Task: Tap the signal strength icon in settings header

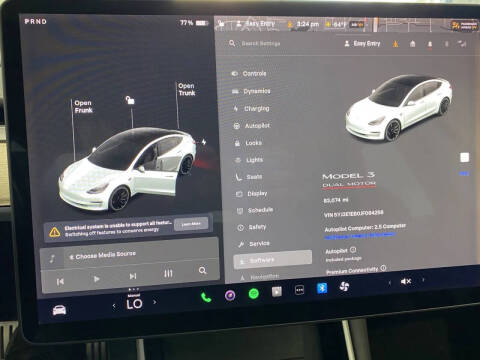Action: click(x=462, y=44)
